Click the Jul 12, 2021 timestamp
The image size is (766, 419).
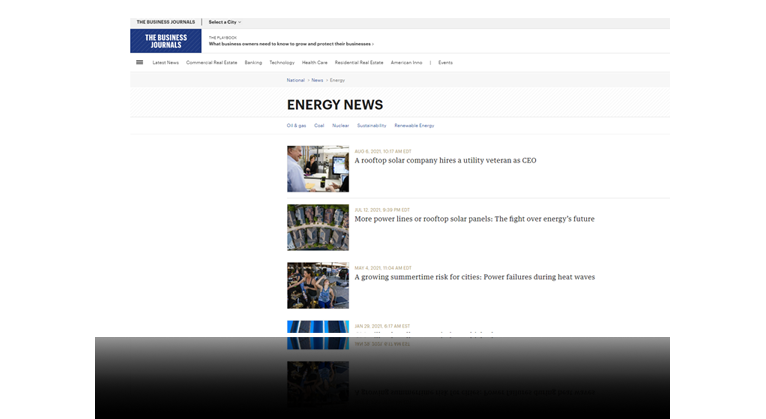[382, 210]
